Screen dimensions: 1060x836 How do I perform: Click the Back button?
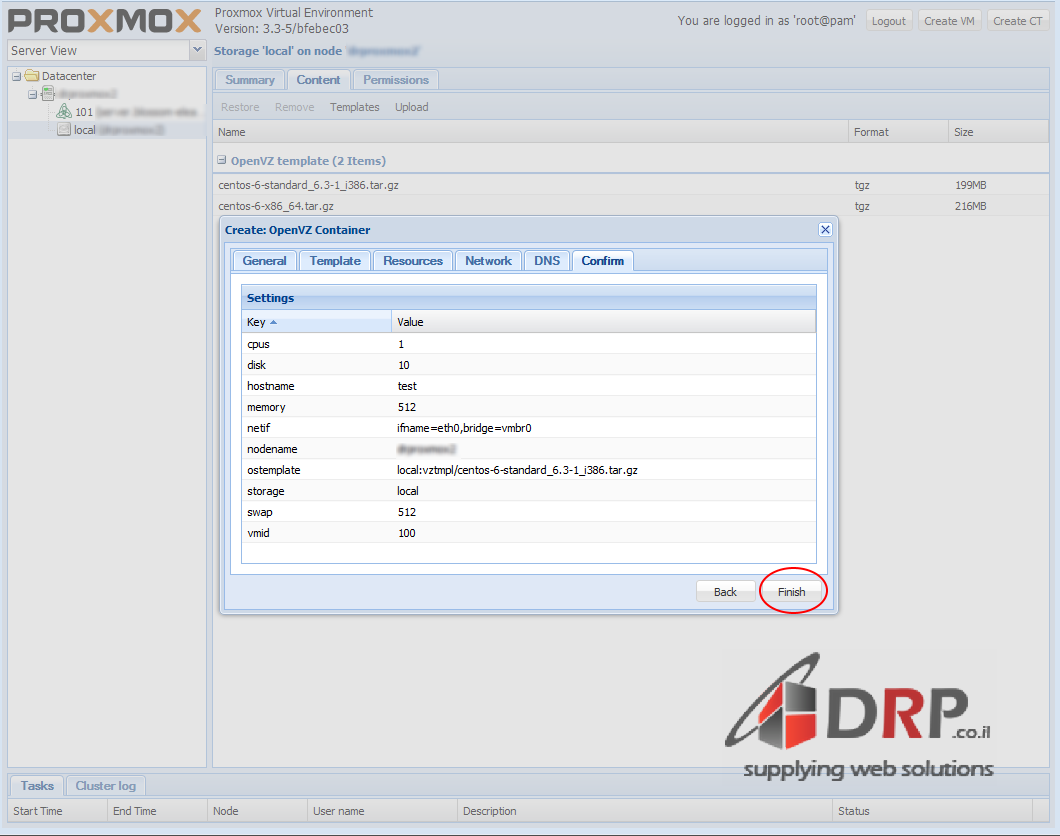[x=725, y=592]
